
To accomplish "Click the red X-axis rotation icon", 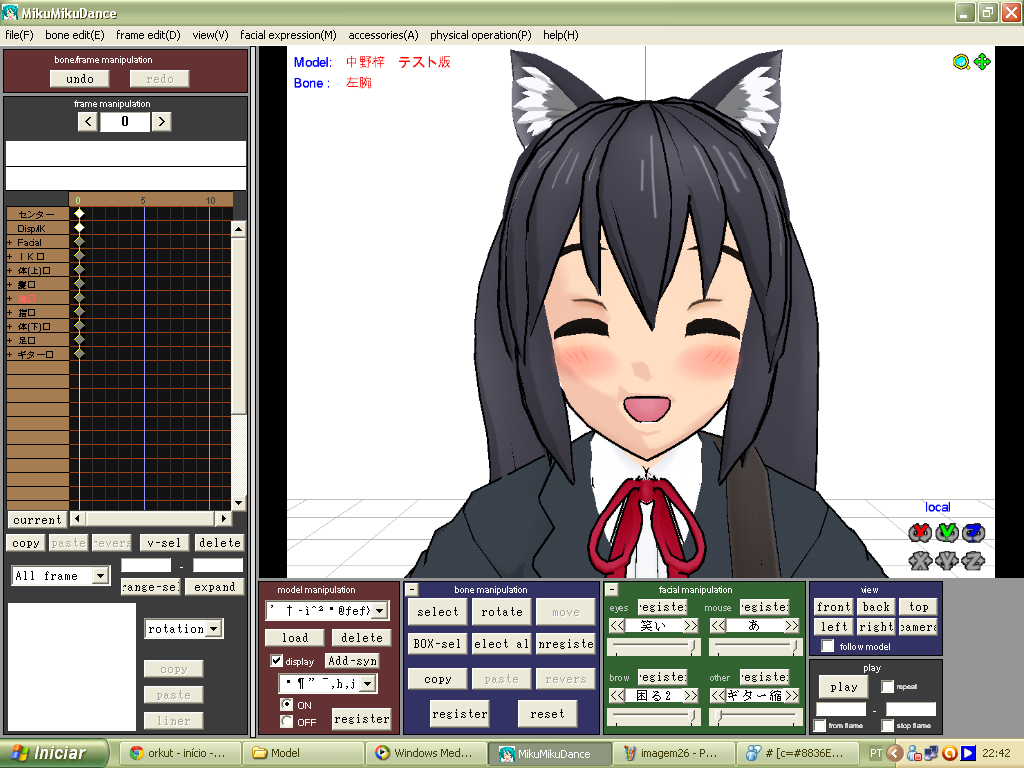I will click(x=920, y=533).
